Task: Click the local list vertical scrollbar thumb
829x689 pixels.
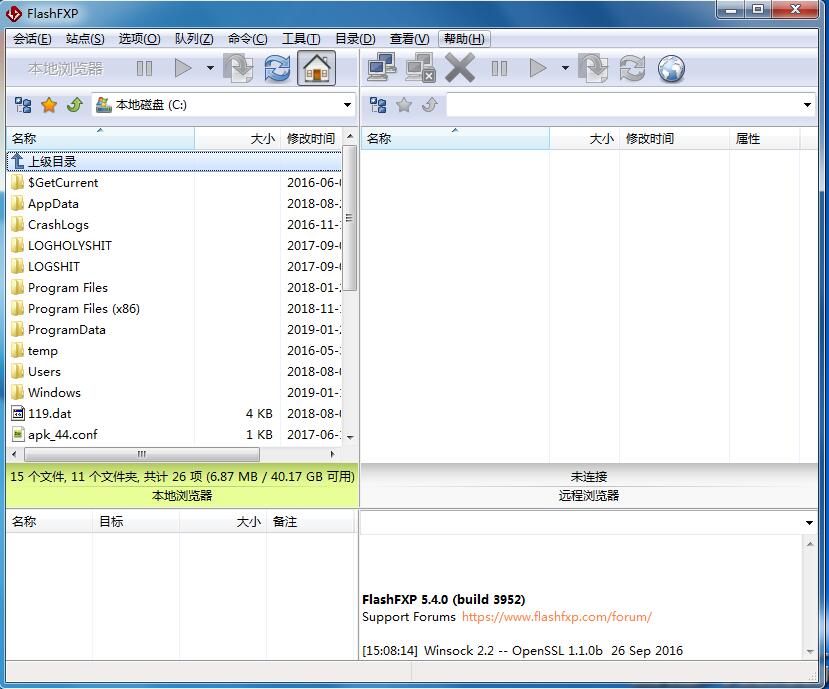Action: (x=349, y=217)
